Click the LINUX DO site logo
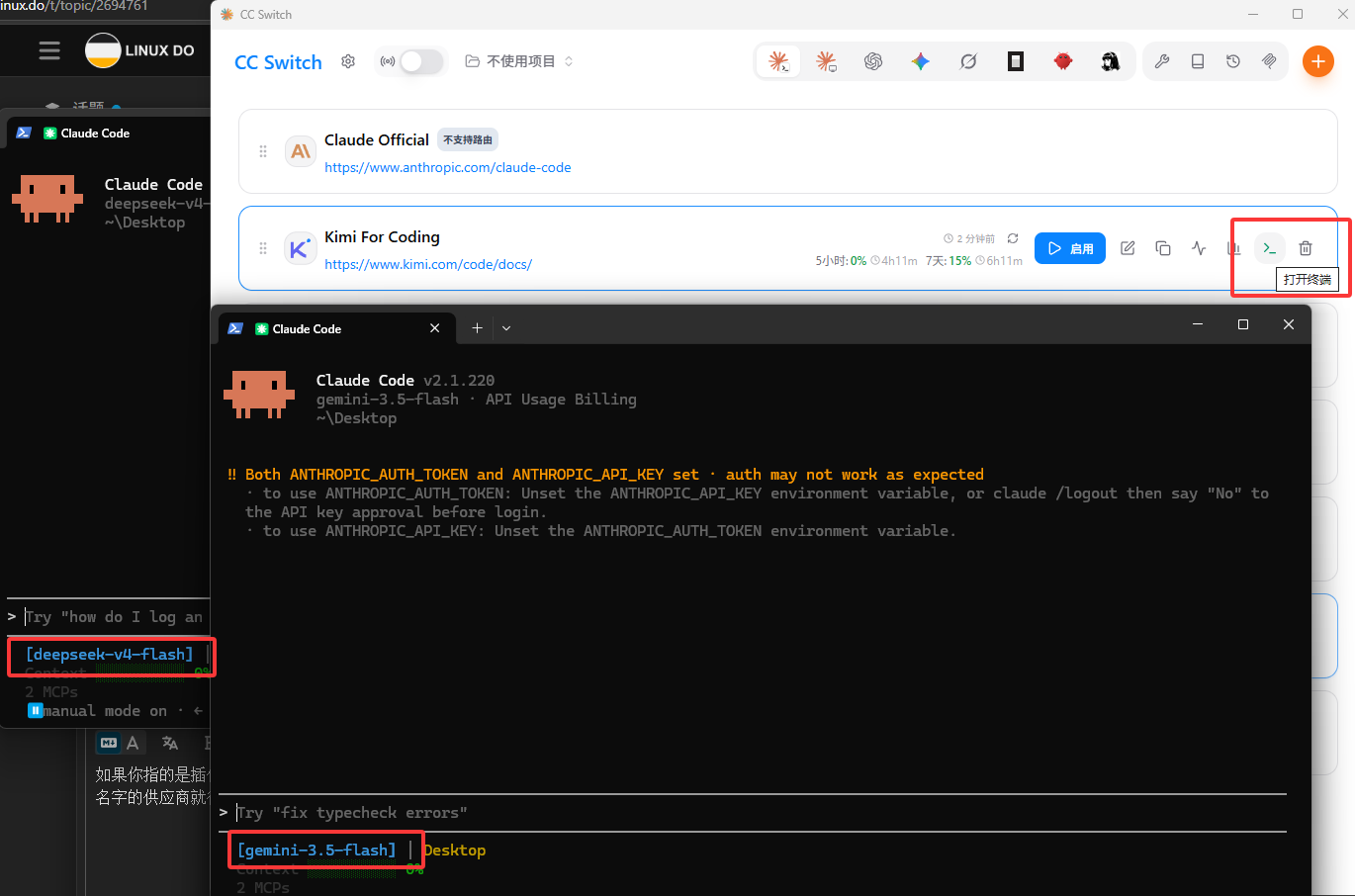1355x896 pixels. pos(139,50)
